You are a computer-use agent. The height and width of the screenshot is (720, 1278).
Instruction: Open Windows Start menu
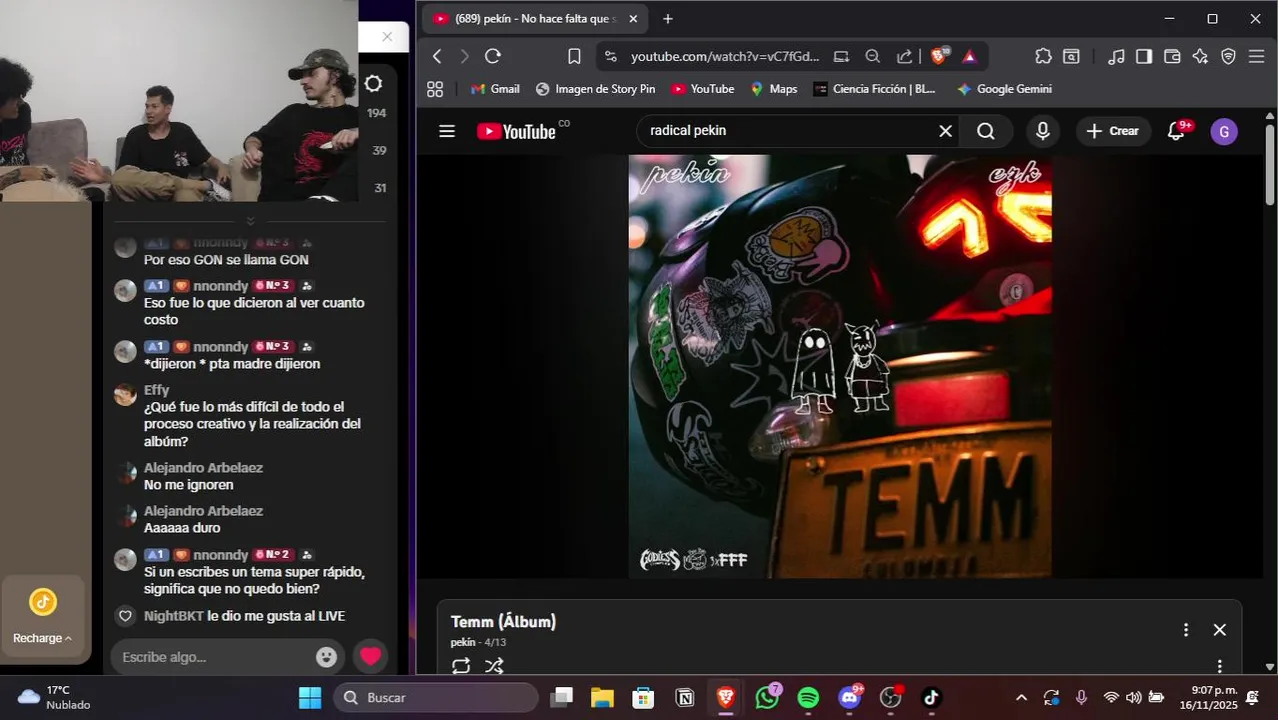point(310,697)
